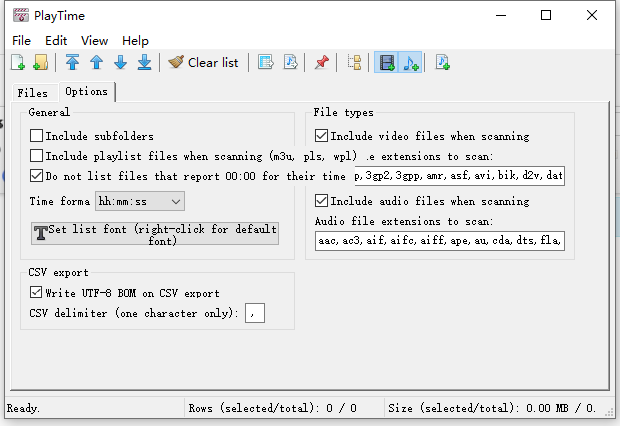Screen dimensions: 620x426
Task: Enable Include playlist files when scanning
Action: click(x=36, y=156)
